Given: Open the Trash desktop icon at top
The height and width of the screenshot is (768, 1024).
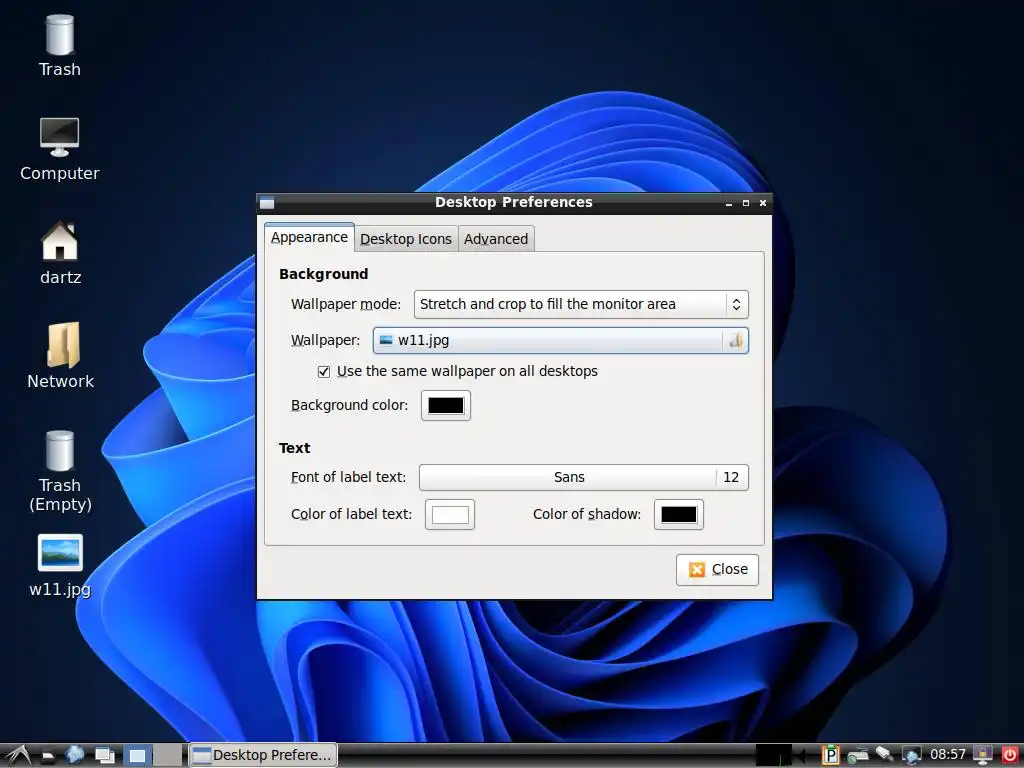Looking at the screenshot, I should coord(59,46).
